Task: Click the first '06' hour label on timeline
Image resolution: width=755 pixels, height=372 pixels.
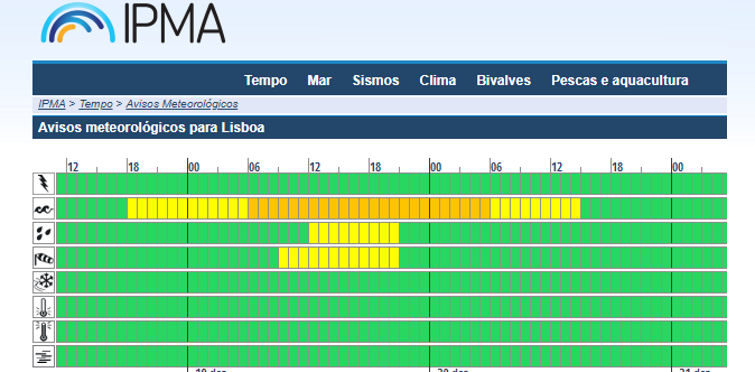Action: click(x=254, y=167)
